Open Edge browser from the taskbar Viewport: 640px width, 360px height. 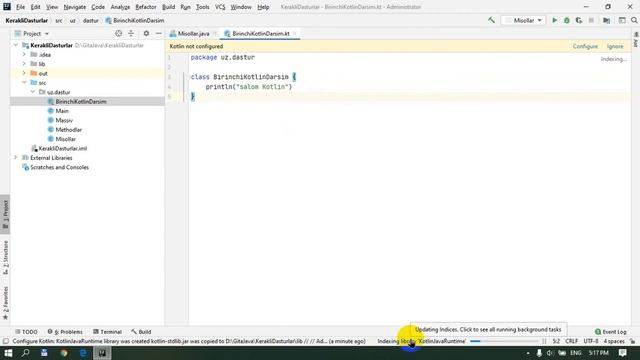tap(83, 353)
